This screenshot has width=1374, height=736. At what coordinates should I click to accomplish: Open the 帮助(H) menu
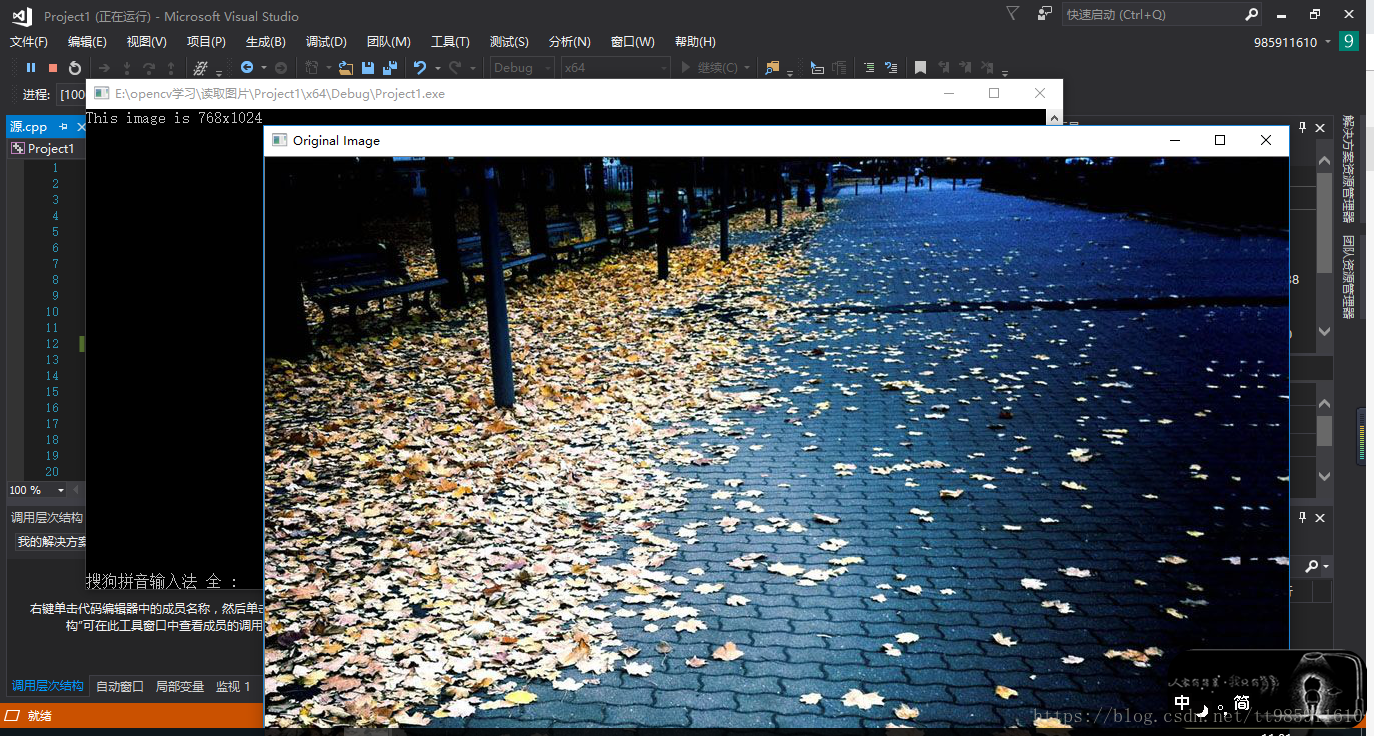click(x=695, y=42)
